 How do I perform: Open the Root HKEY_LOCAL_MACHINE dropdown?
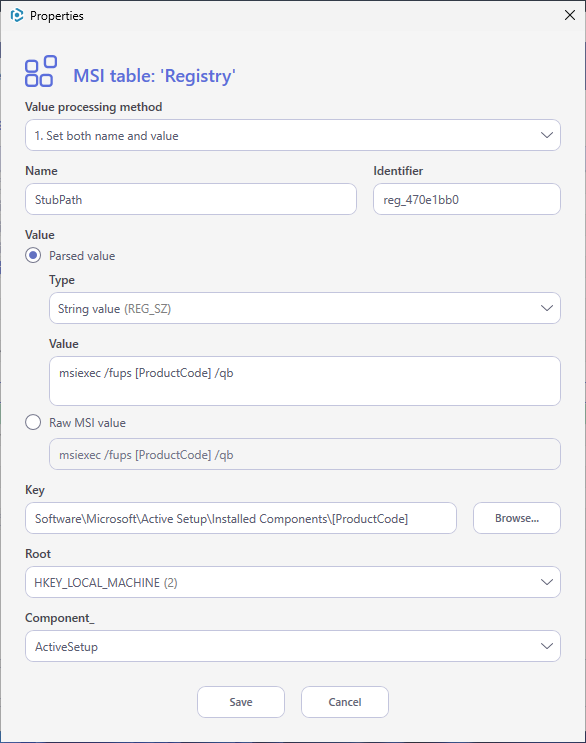(x=293, y=582)
